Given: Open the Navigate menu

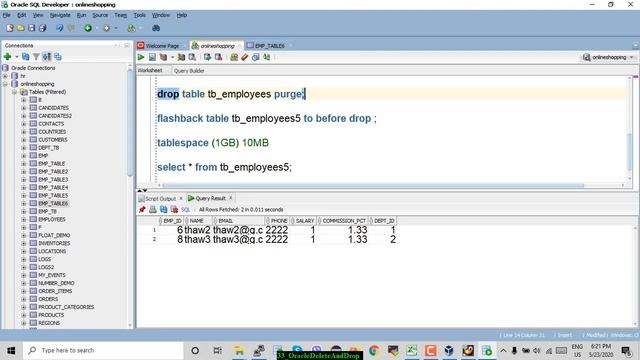Looking at the screenshot, I should 60,15.
